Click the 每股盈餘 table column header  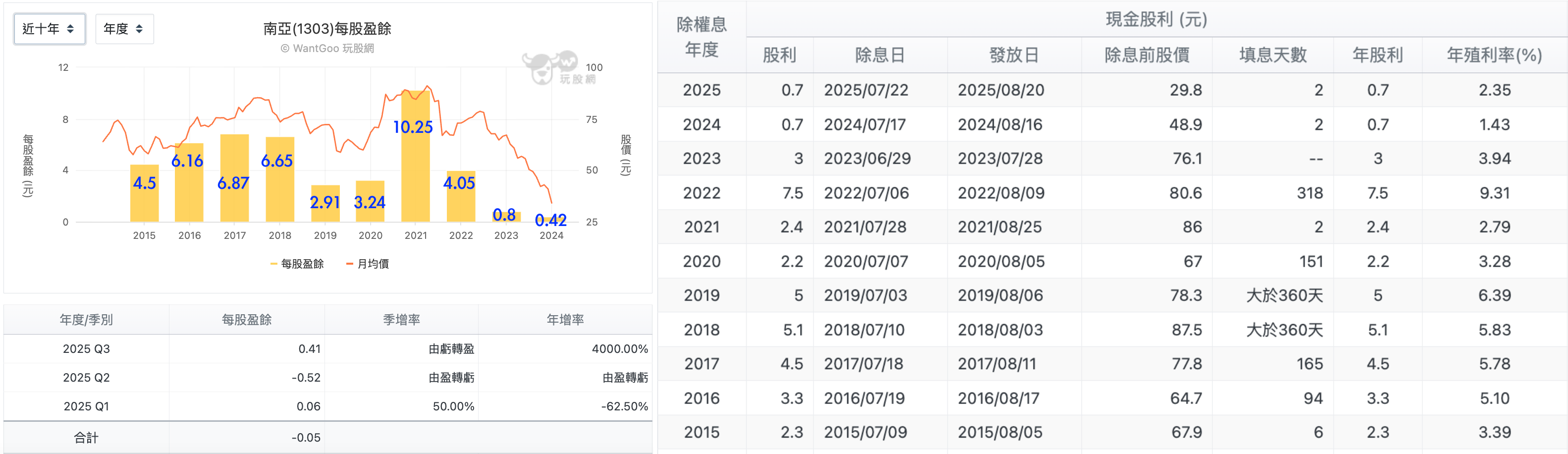(247, 320)
